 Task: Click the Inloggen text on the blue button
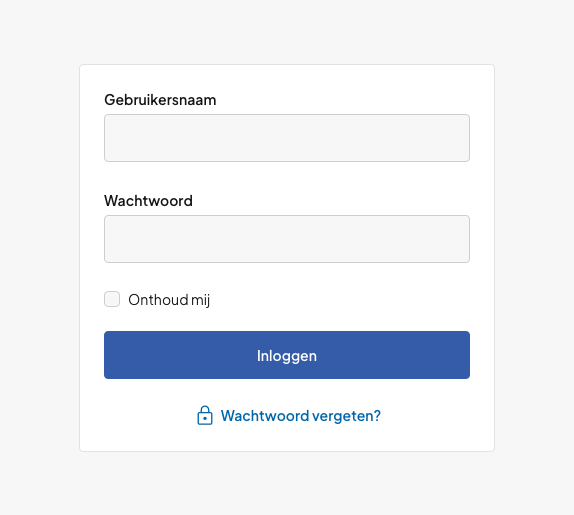pyautogui.click(x=287, y=356)
